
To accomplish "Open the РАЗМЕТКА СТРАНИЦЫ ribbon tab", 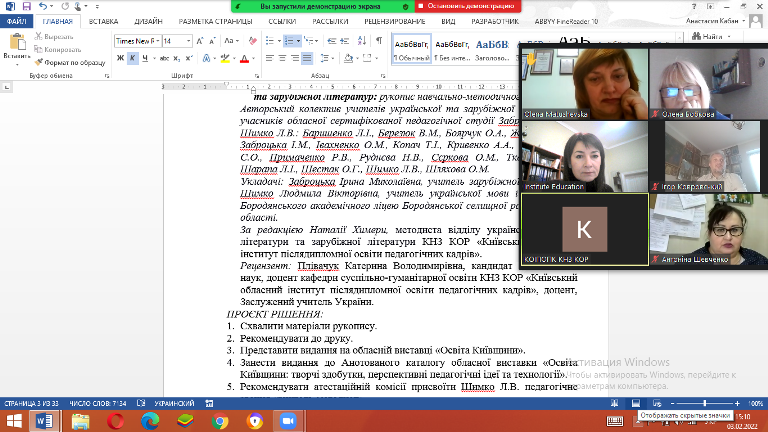I will 216,22.
